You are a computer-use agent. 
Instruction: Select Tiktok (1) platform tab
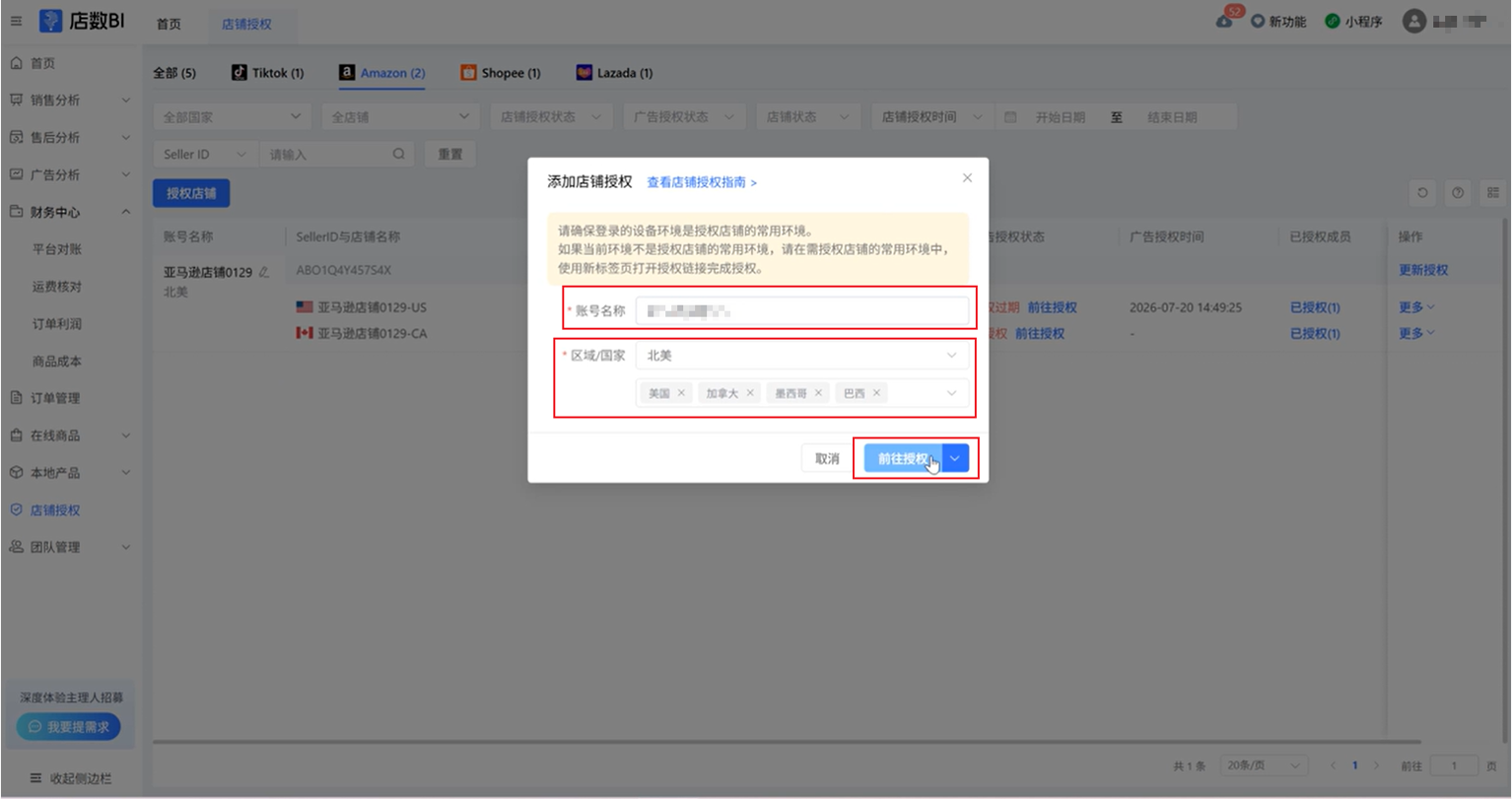pos(267,73)
